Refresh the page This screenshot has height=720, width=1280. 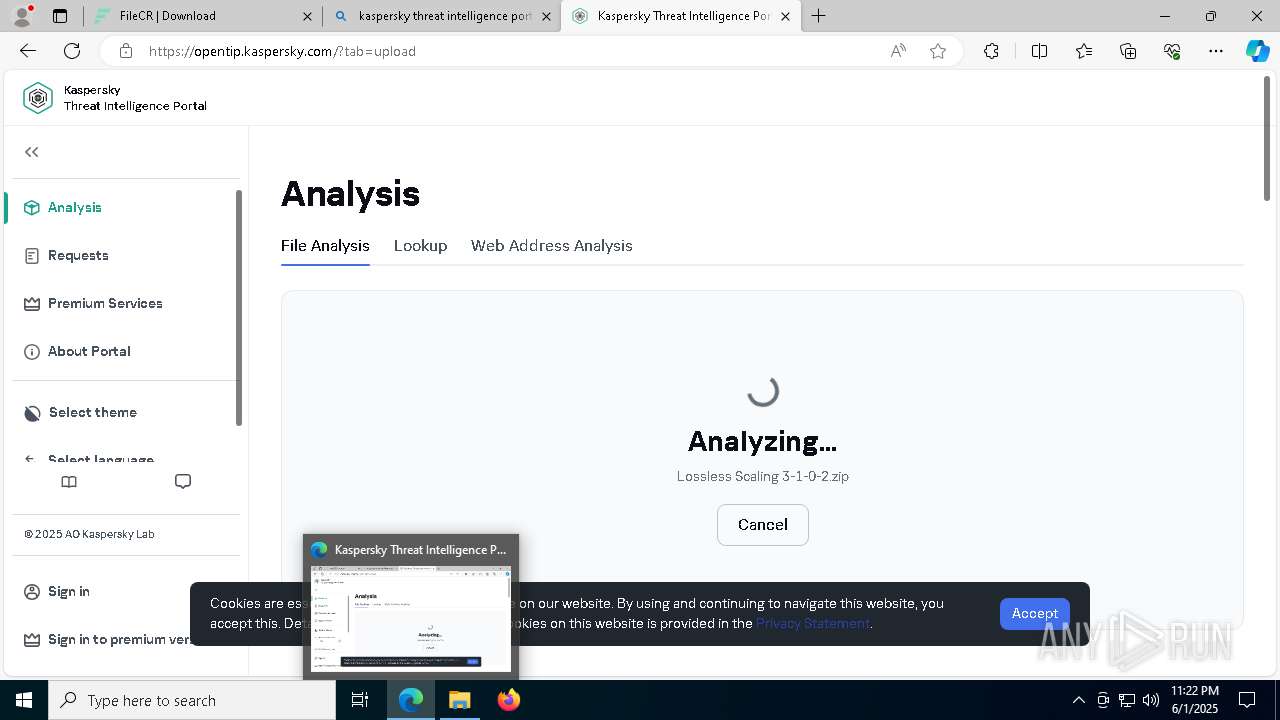tap(72, 51)
